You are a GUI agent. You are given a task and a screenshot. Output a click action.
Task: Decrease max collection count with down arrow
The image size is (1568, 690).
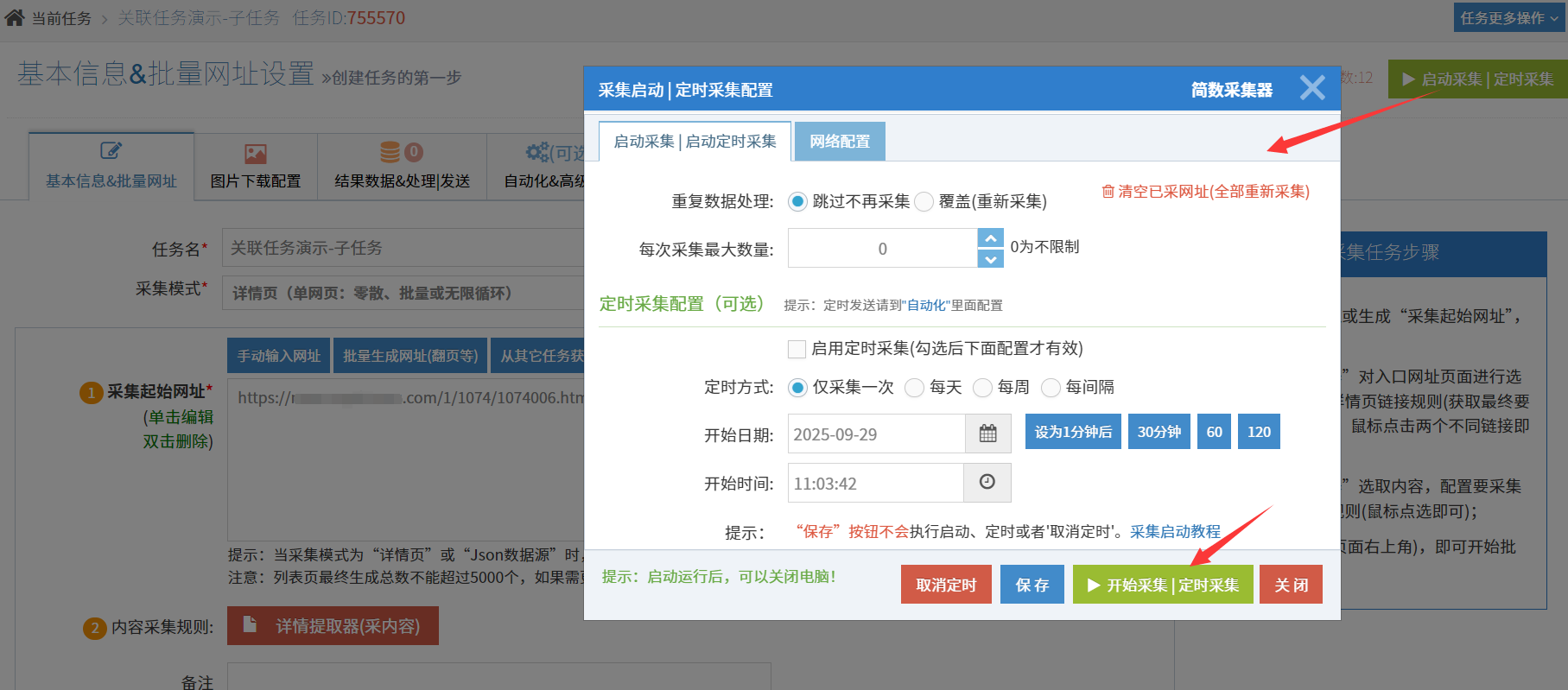click(991, 259)
